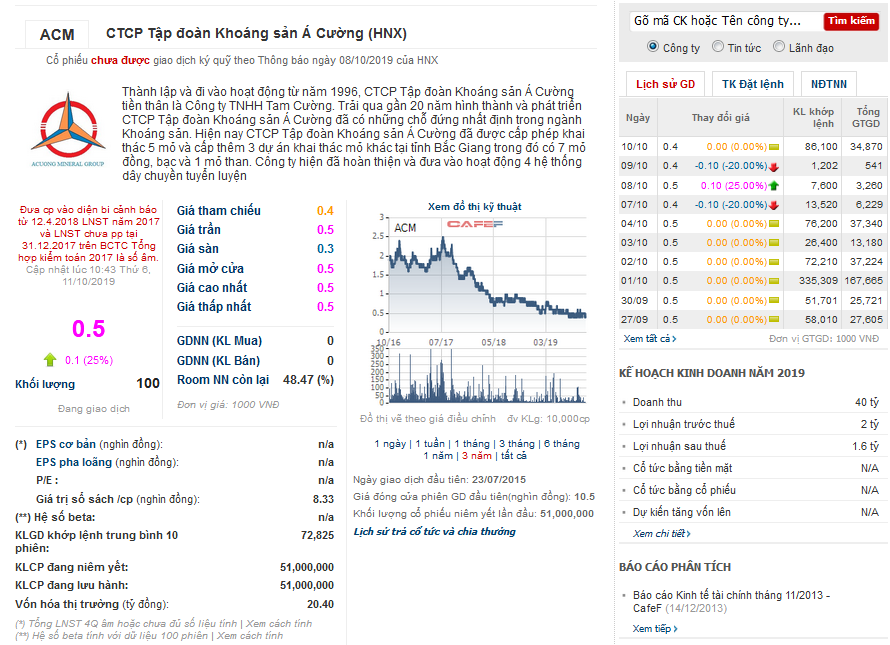Click the red down arrow in the 07/10 row
The image size is (890, 645).
tap(773, 205)
